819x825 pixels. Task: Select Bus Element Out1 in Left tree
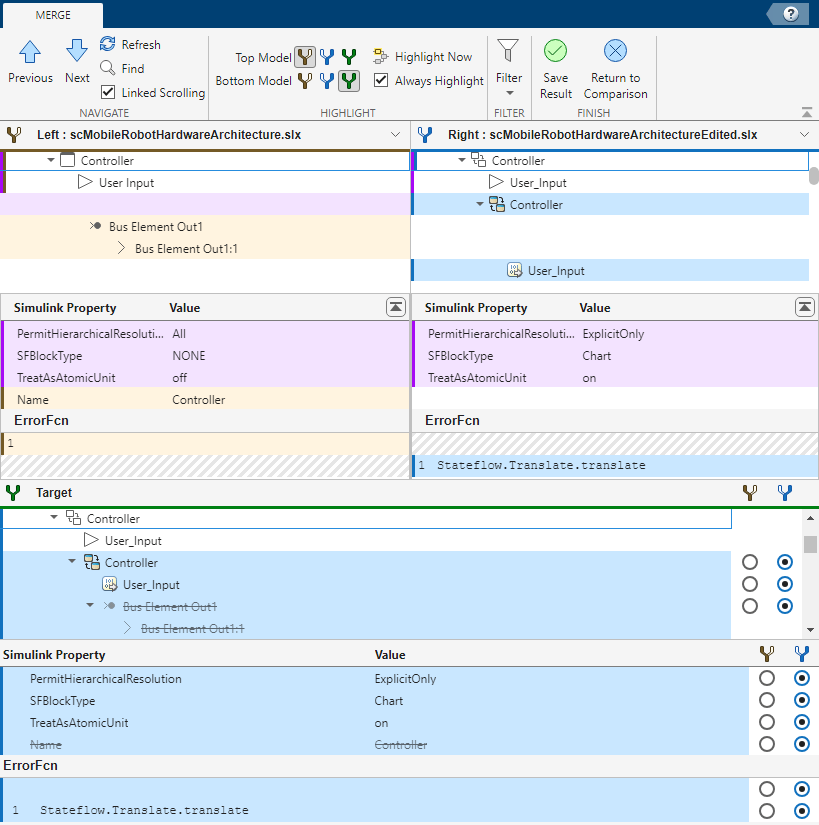(156, 227)
